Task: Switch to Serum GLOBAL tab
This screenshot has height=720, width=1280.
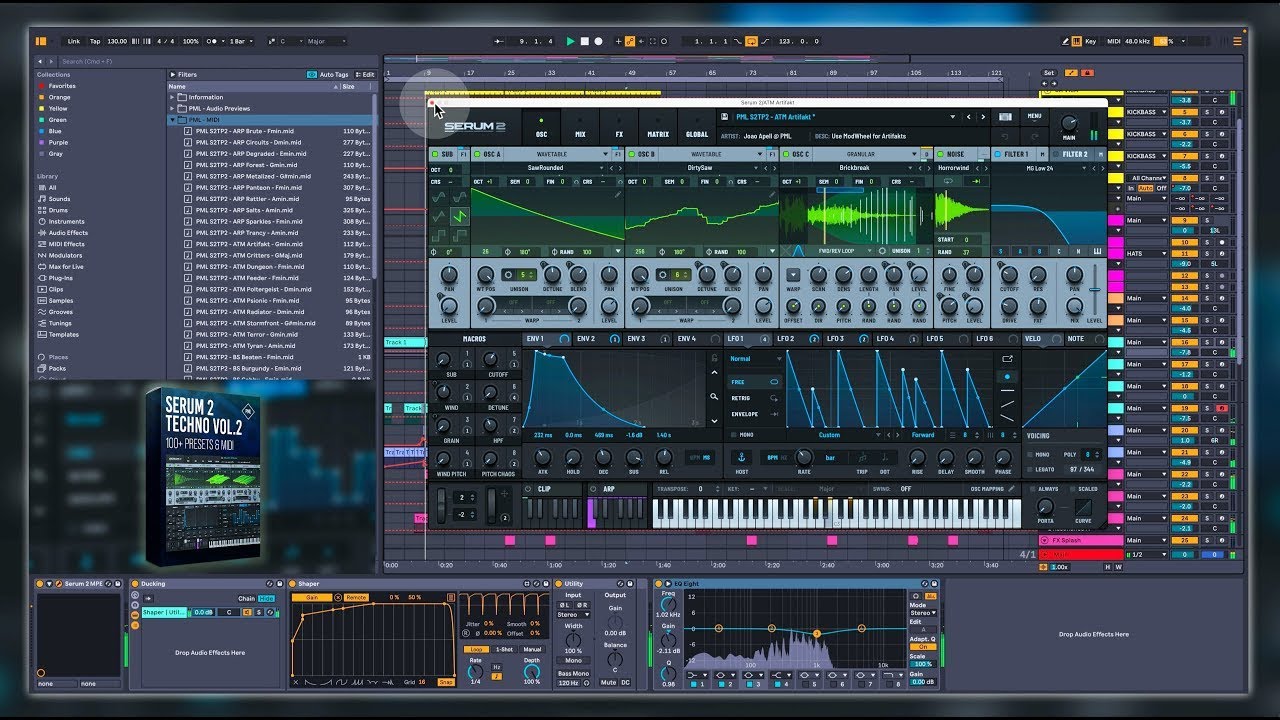Action: [697, 128]
